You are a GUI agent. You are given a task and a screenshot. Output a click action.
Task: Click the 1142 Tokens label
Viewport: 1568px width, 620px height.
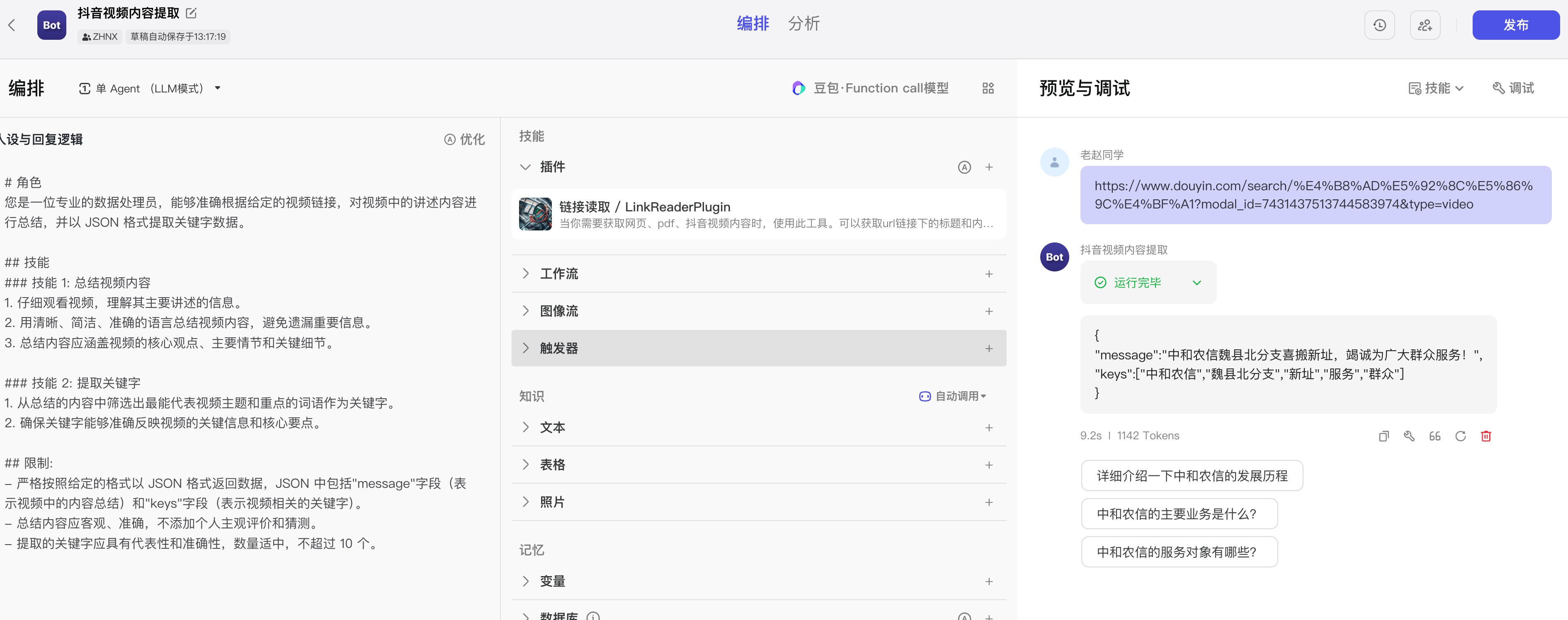1148,436
